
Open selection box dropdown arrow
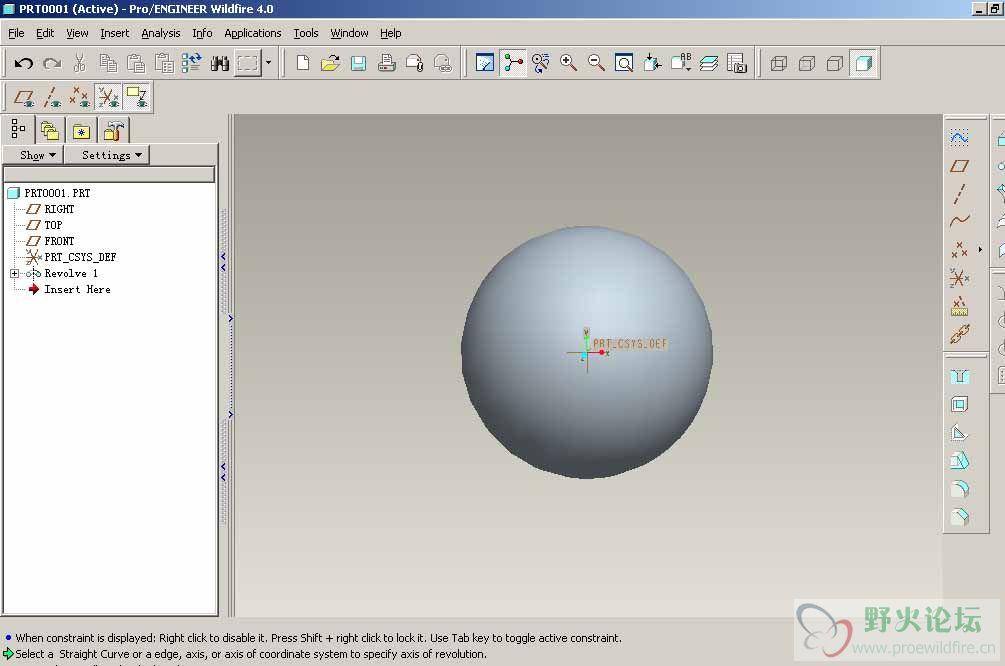pos(269,63)
